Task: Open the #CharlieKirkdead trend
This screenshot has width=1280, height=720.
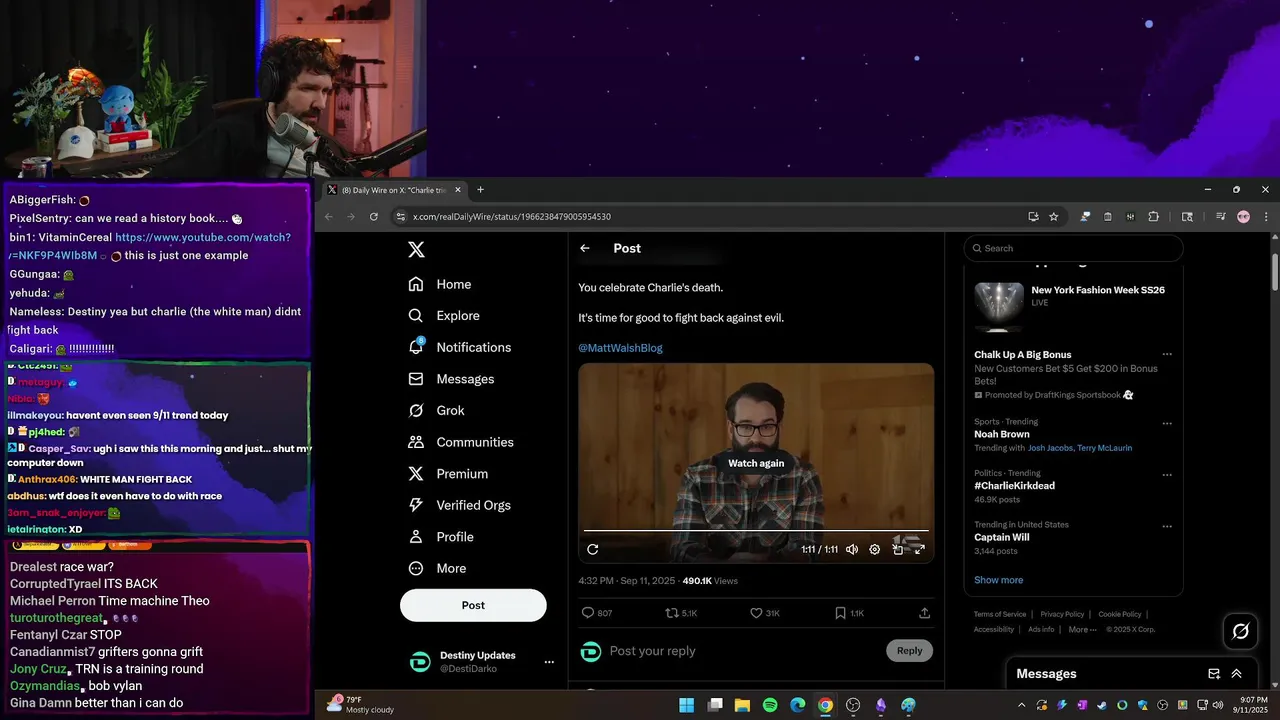Action: pos(1014,486)
